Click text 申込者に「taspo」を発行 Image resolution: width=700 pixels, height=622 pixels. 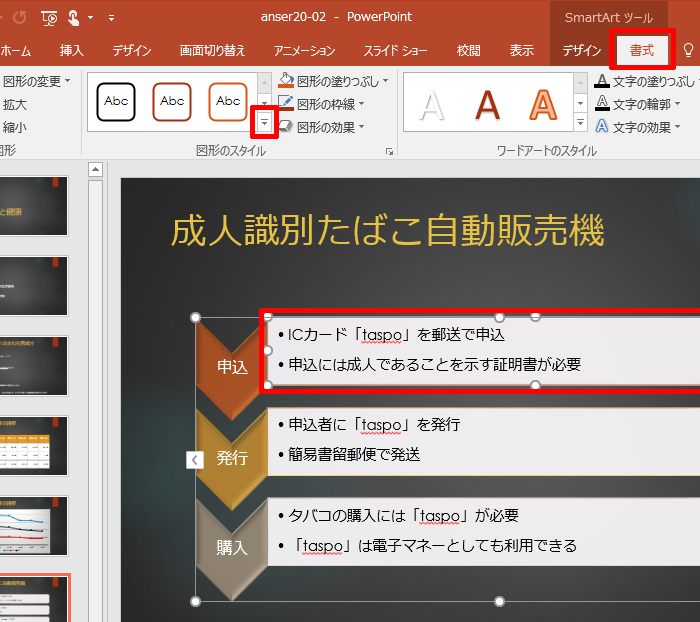pyautogui.click(x=374, y=425)
